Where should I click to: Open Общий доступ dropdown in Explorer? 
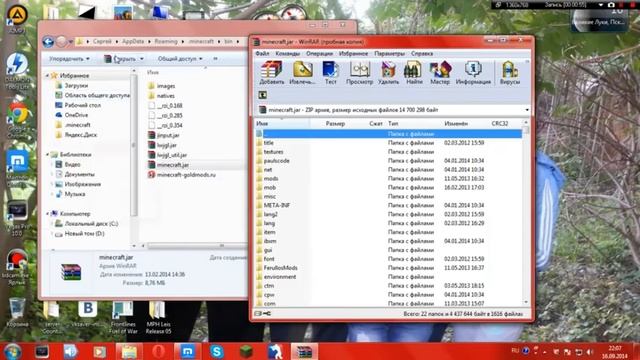point(180,59)
